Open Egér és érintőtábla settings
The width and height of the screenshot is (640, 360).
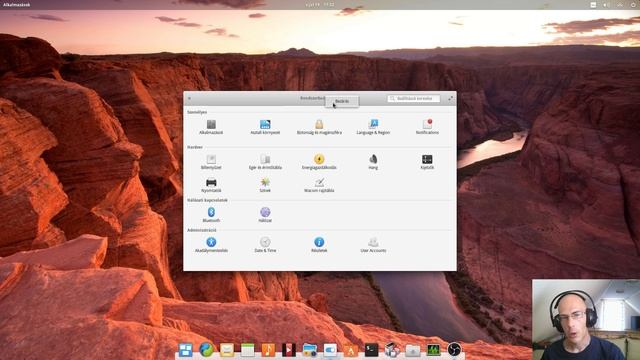pyautogui.click(x=265, y=162)
